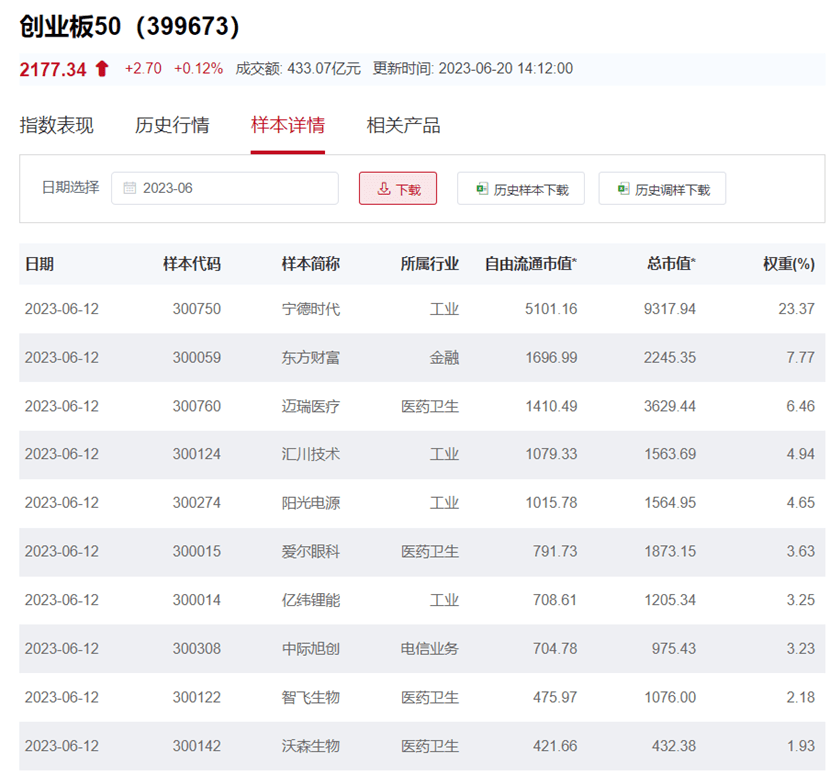Click free-float value 1015.78
This screenshot has height=775, width=830.
pos(551,503)
